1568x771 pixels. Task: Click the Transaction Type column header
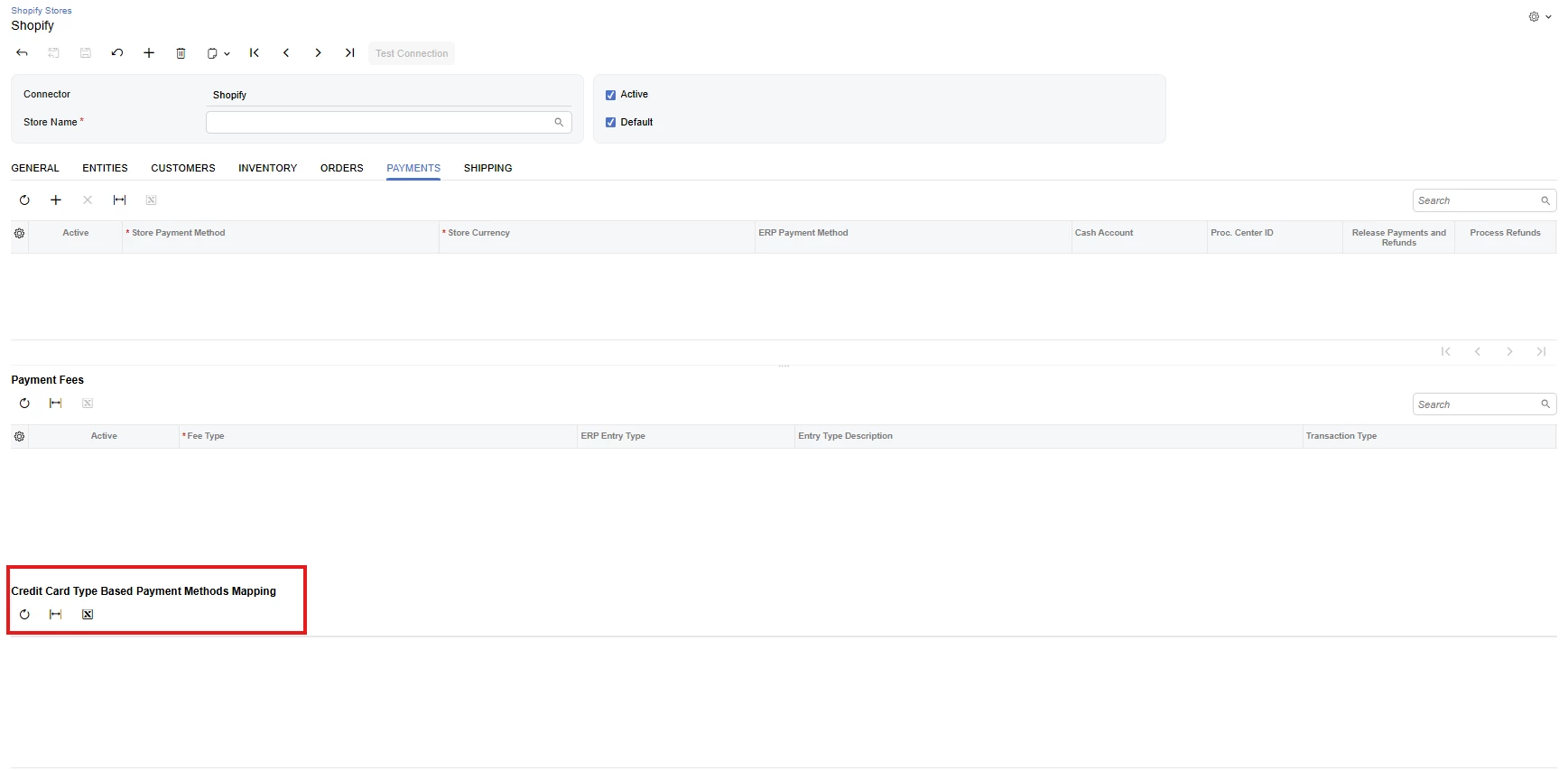coord(1430,436)
